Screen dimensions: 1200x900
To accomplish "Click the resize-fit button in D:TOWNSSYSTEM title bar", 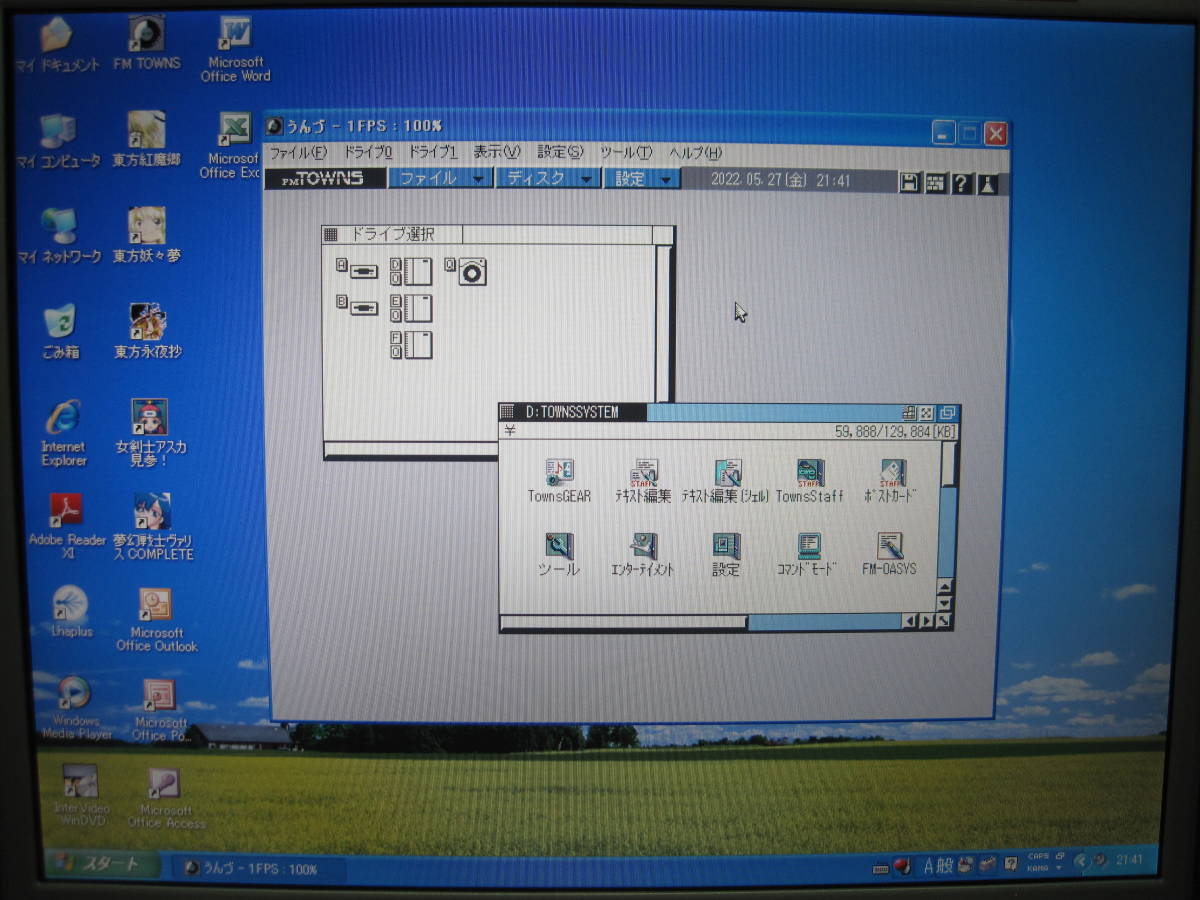I will coord(927,413).
